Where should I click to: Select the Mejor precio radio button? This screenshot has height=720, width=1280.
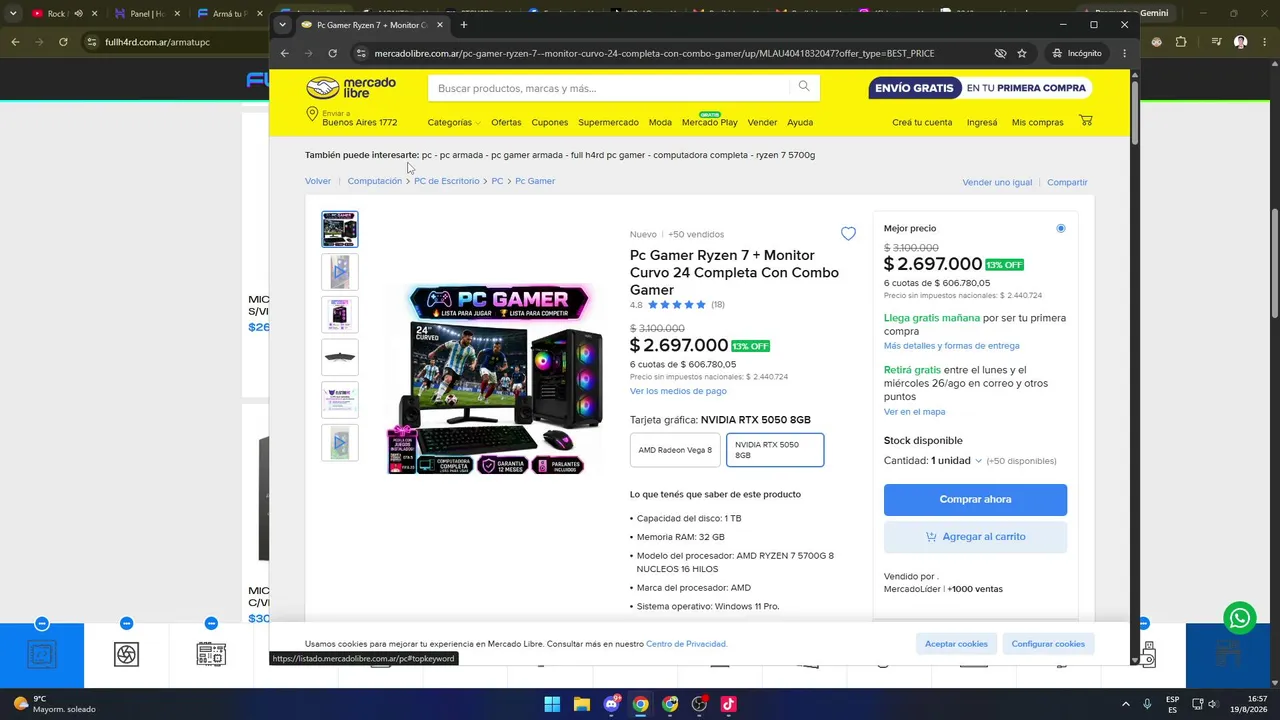pos(1061,228)
